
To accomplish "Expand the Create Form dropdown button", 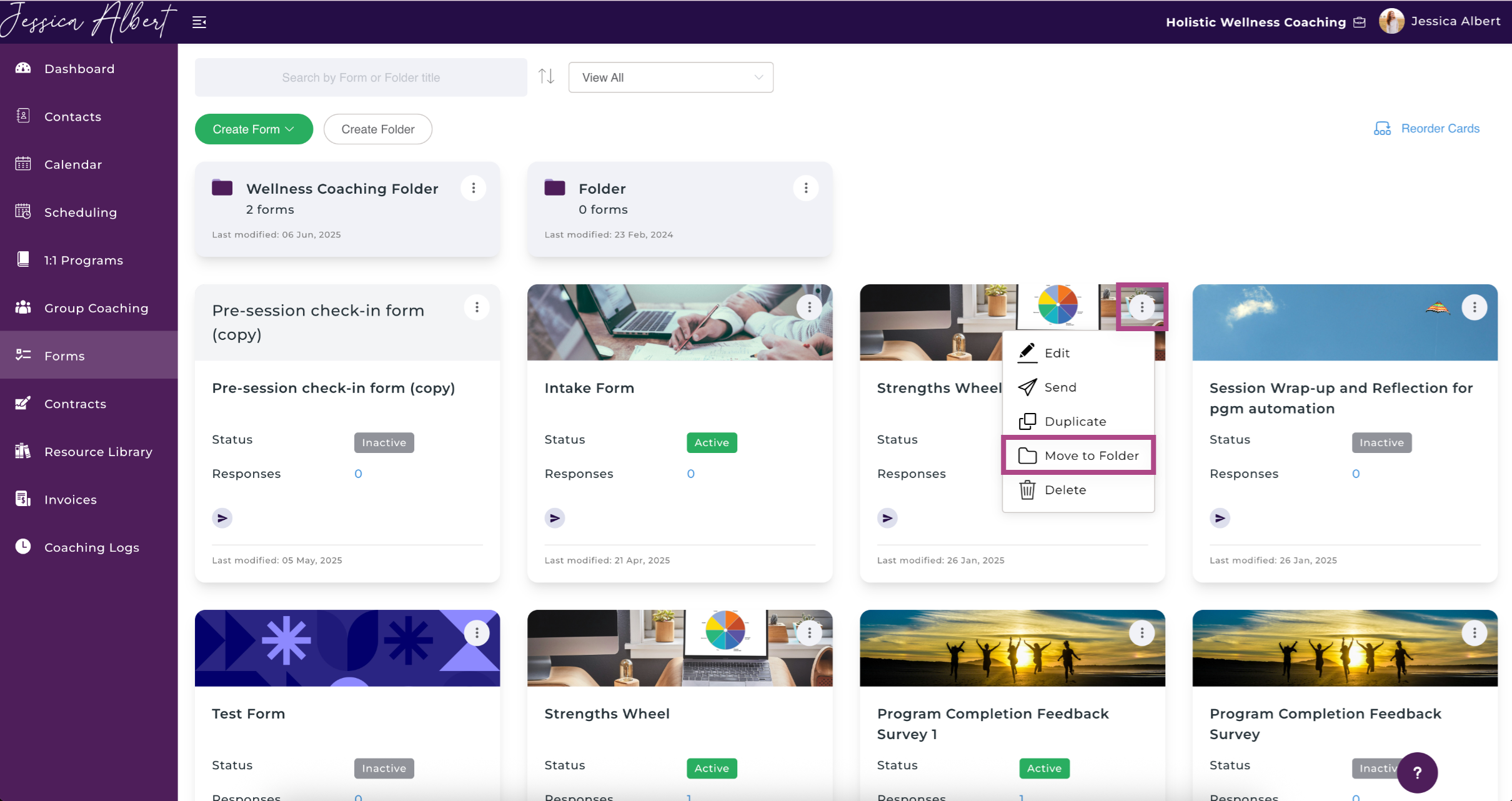I will [x=254, y=129].
